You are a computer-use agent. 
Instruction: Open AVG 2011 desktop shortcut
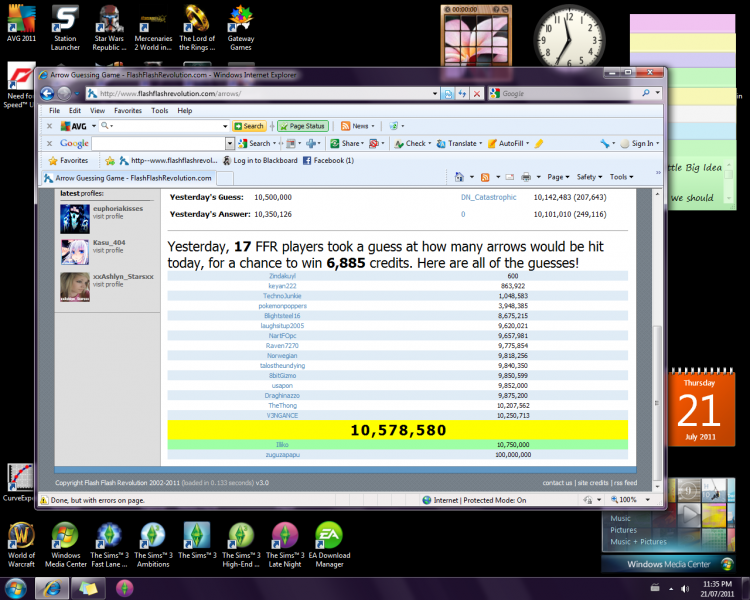pos(21,24)
